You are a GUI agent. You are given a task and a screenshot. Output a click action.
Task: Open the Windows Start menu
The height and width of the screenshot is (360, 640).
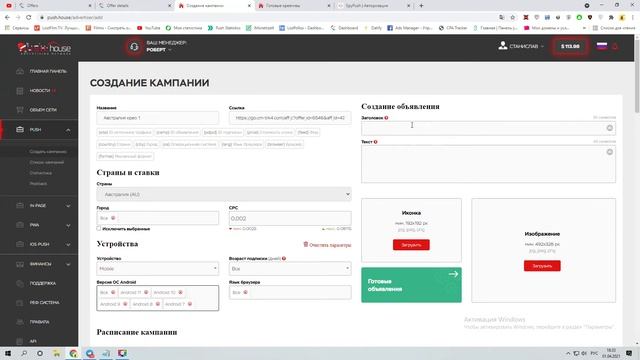[x=8, y=353]
